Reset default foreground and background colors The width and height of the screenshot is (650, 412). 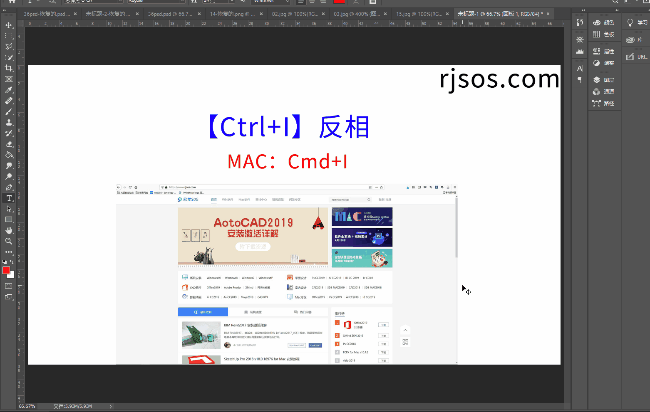click(5, 262)
